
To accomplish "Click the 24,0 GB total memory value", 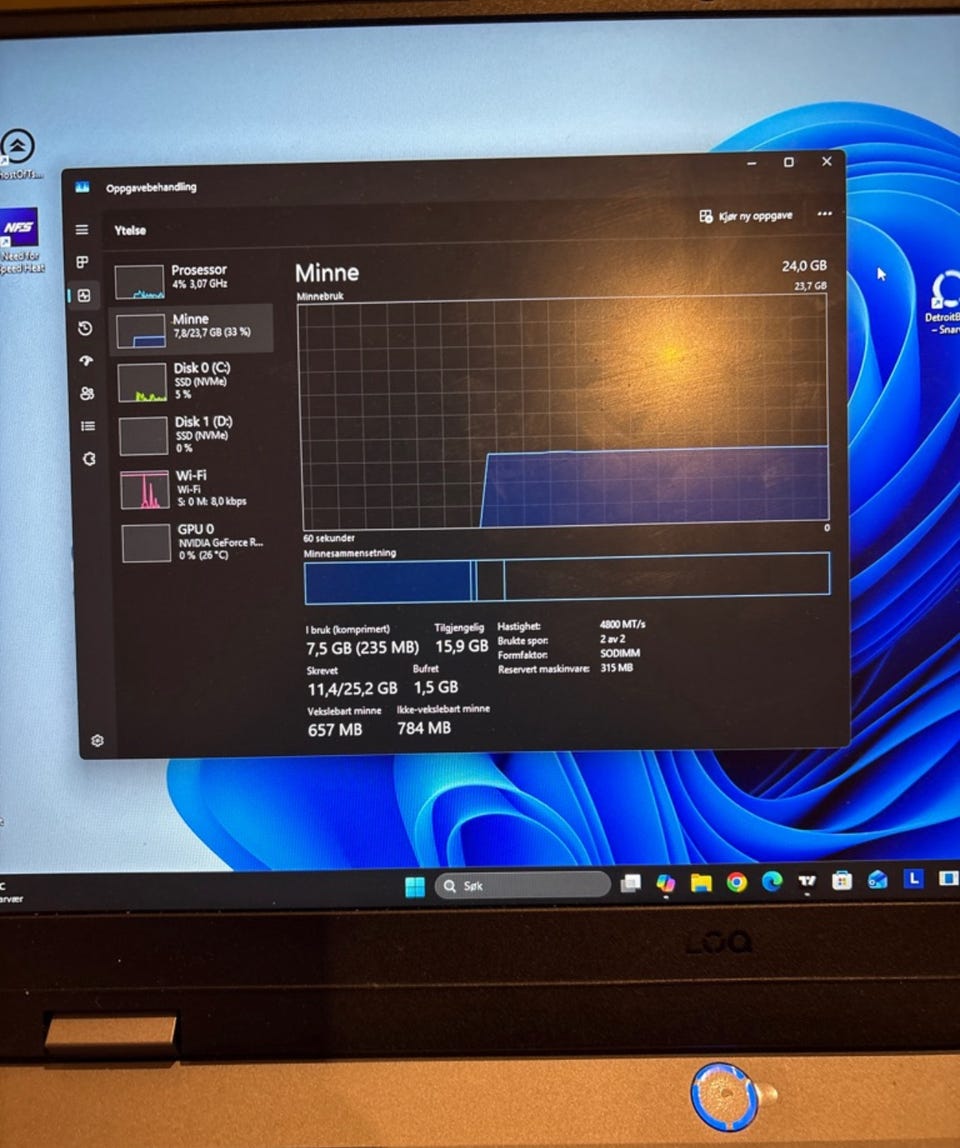I will [x=804, y=266].
